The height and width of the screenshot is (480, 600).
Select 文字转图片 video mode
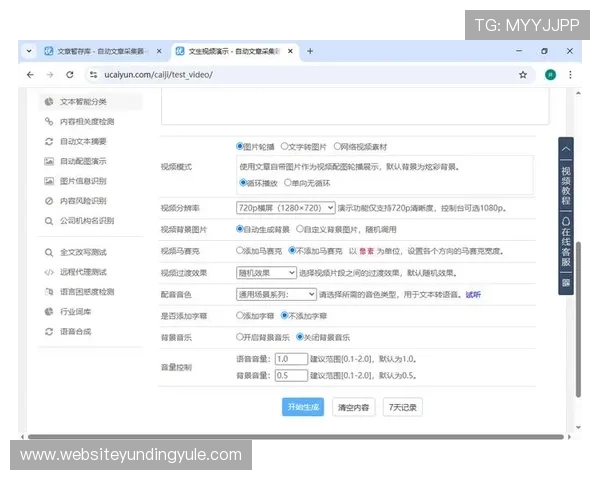[284, 146]
